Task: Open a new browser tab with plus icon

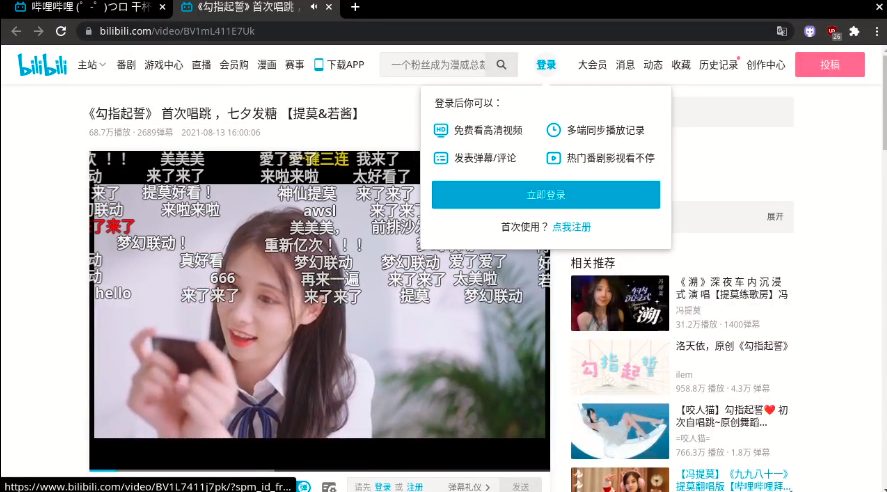Action: (x=355, y=7)
